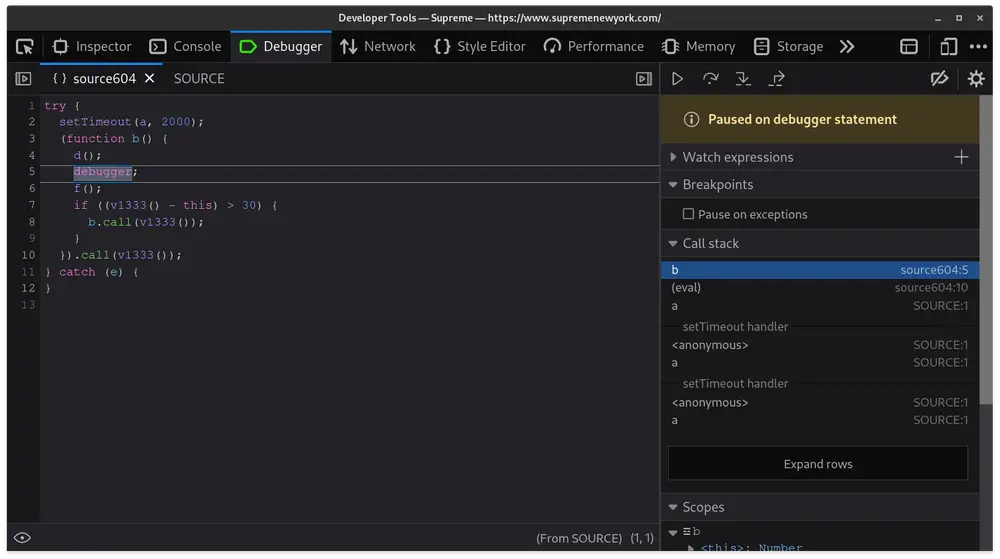Screen dimensions: 1000x559
Task: Open the Style Editor tab
Action: (x=480, y=47)
